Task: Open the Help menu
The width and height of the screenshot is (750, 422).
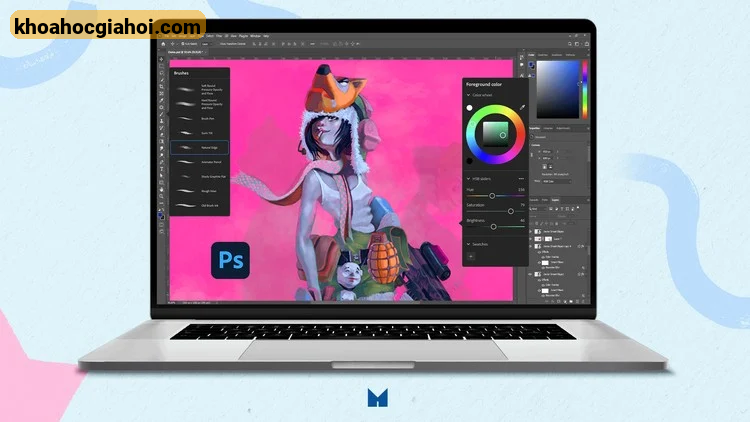Action: click(x=266, y=36)
